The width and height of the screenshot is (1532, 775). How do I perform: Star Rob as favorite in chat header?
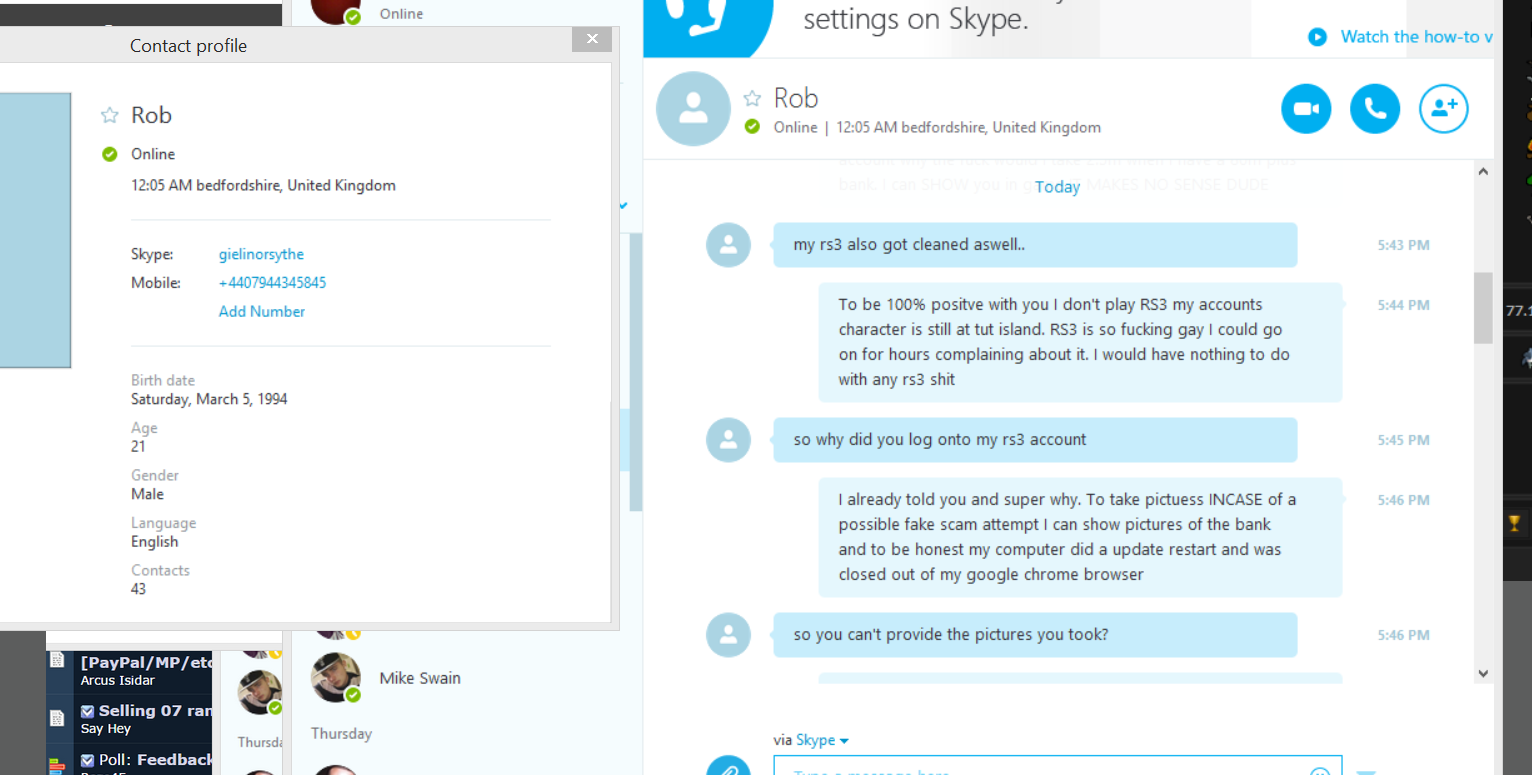(x=752, y=98)
